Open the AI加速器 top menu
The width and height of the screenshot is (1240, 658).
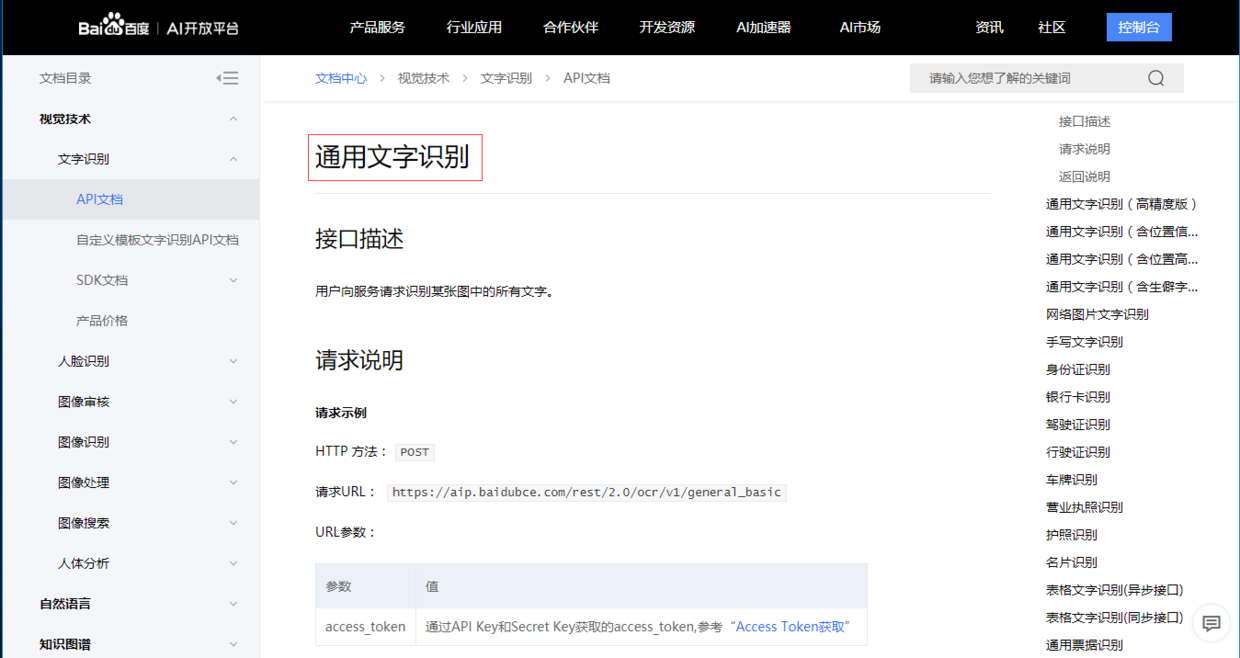763,27
